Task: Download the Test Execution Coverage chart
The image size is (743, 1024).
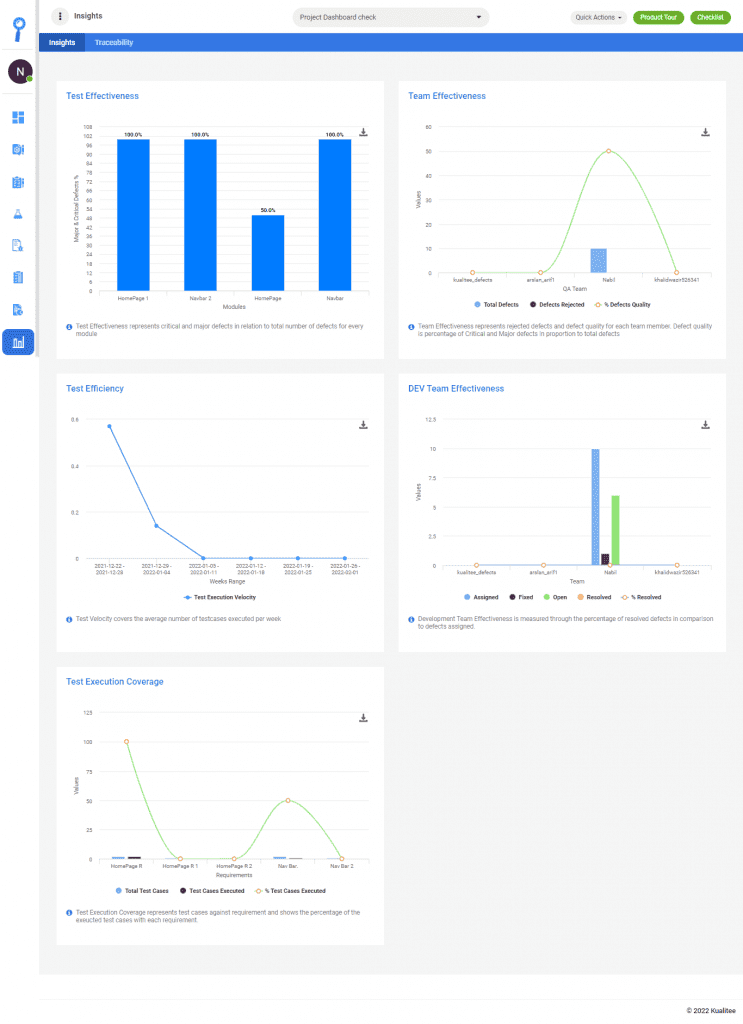Action: pos(364,718)
